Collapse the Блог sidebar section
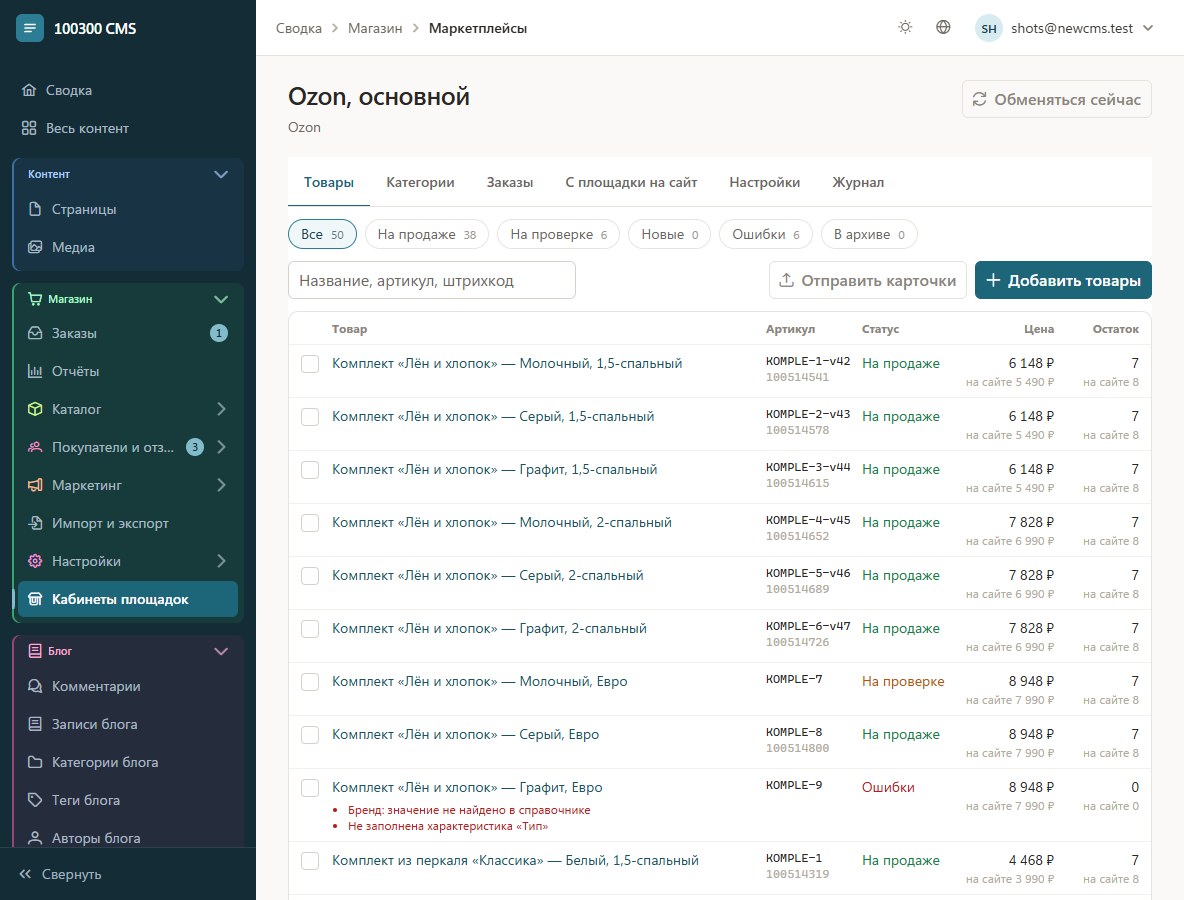Viewport: 1184px width, 900px height. (220, 651)
